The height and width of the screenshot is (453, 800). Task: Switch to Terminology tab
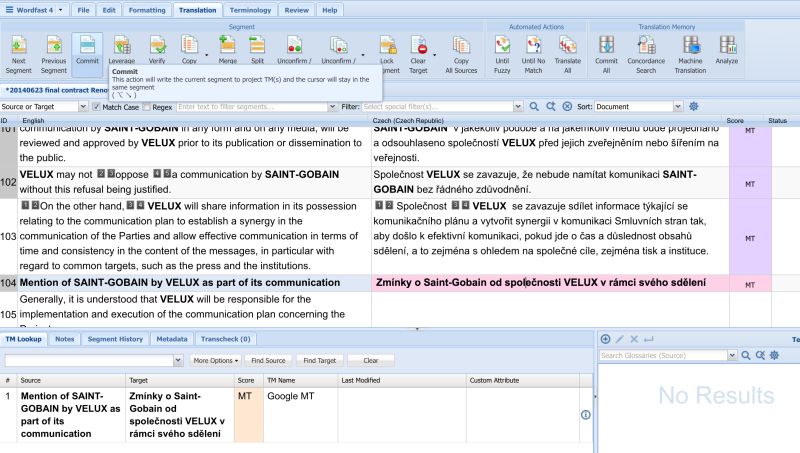[250, 10]
